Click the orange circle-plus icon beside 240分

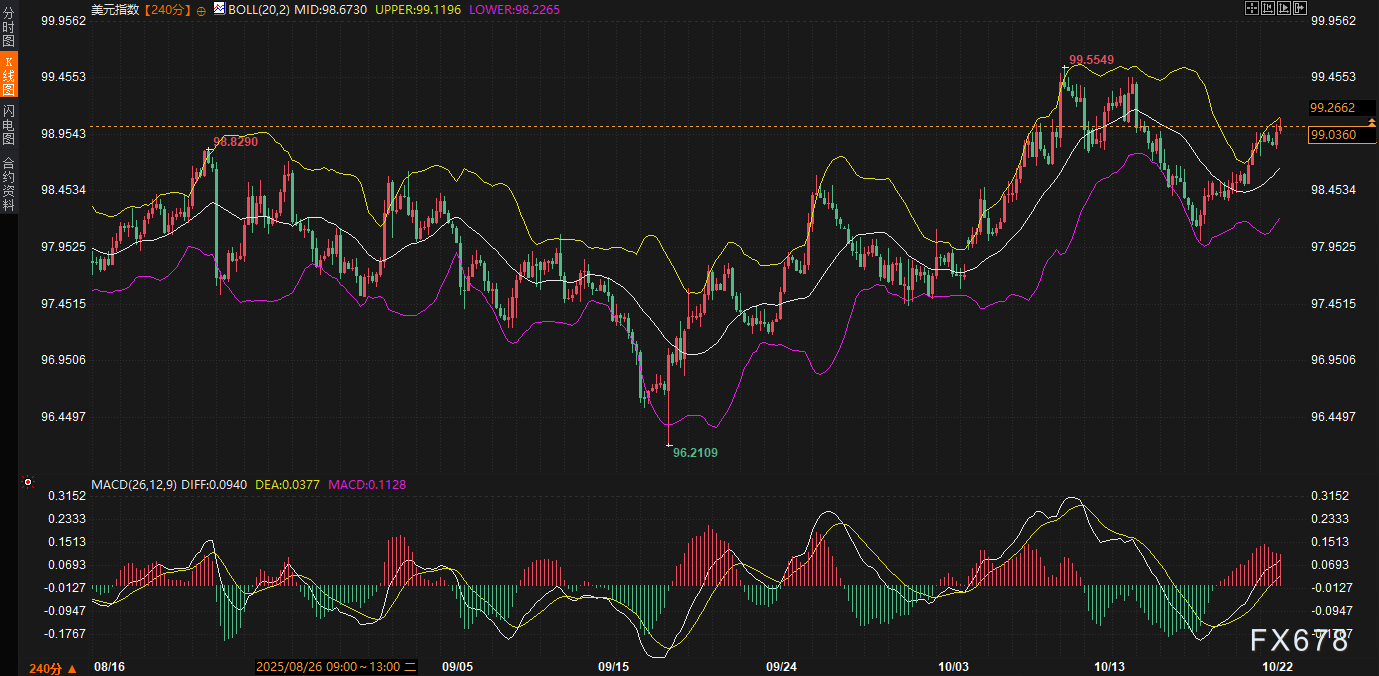[201, 9]
